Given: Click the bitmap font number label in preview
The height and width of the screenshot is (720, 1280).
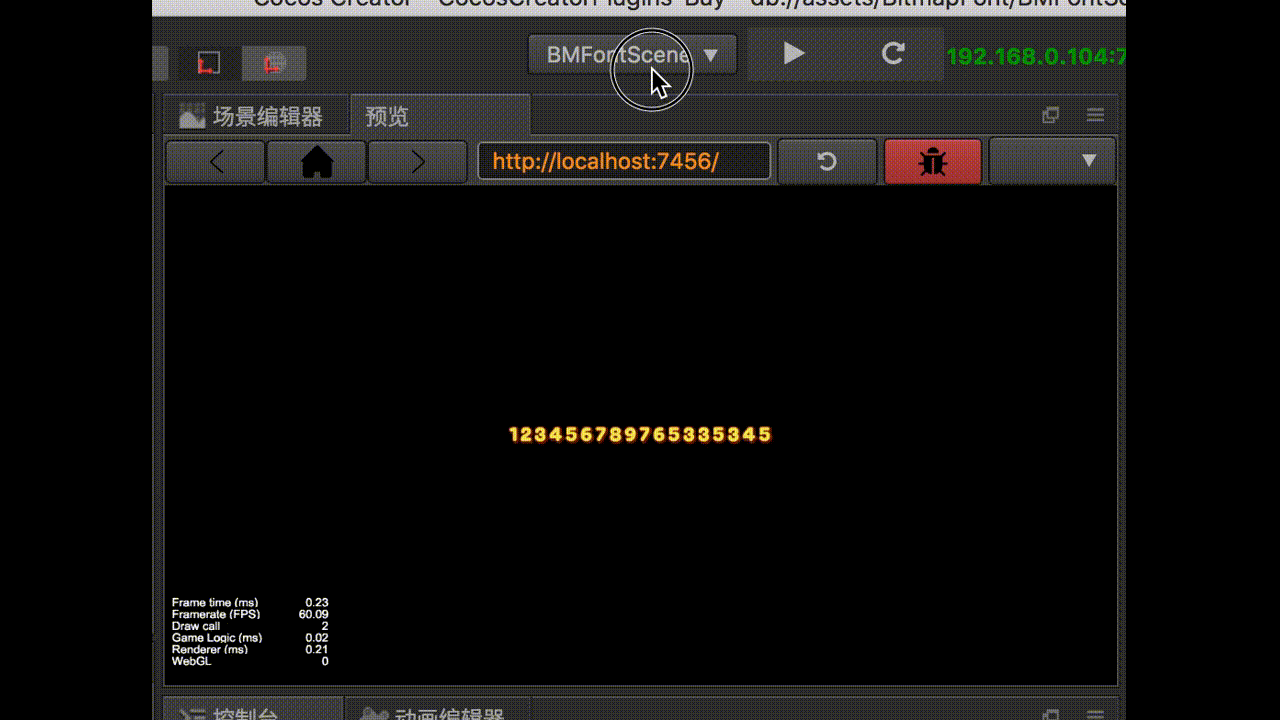Looking at the screenshot, I should [x=641, y=434].
